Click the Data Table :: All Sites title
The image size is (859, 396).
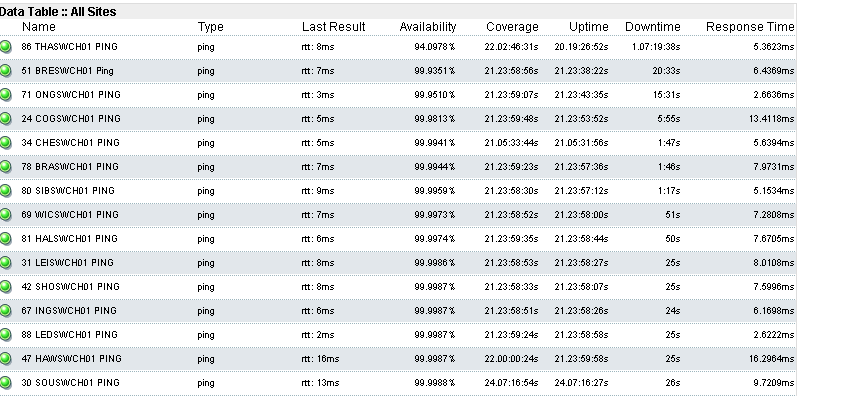pyautogui.click(x=58, y=12)
